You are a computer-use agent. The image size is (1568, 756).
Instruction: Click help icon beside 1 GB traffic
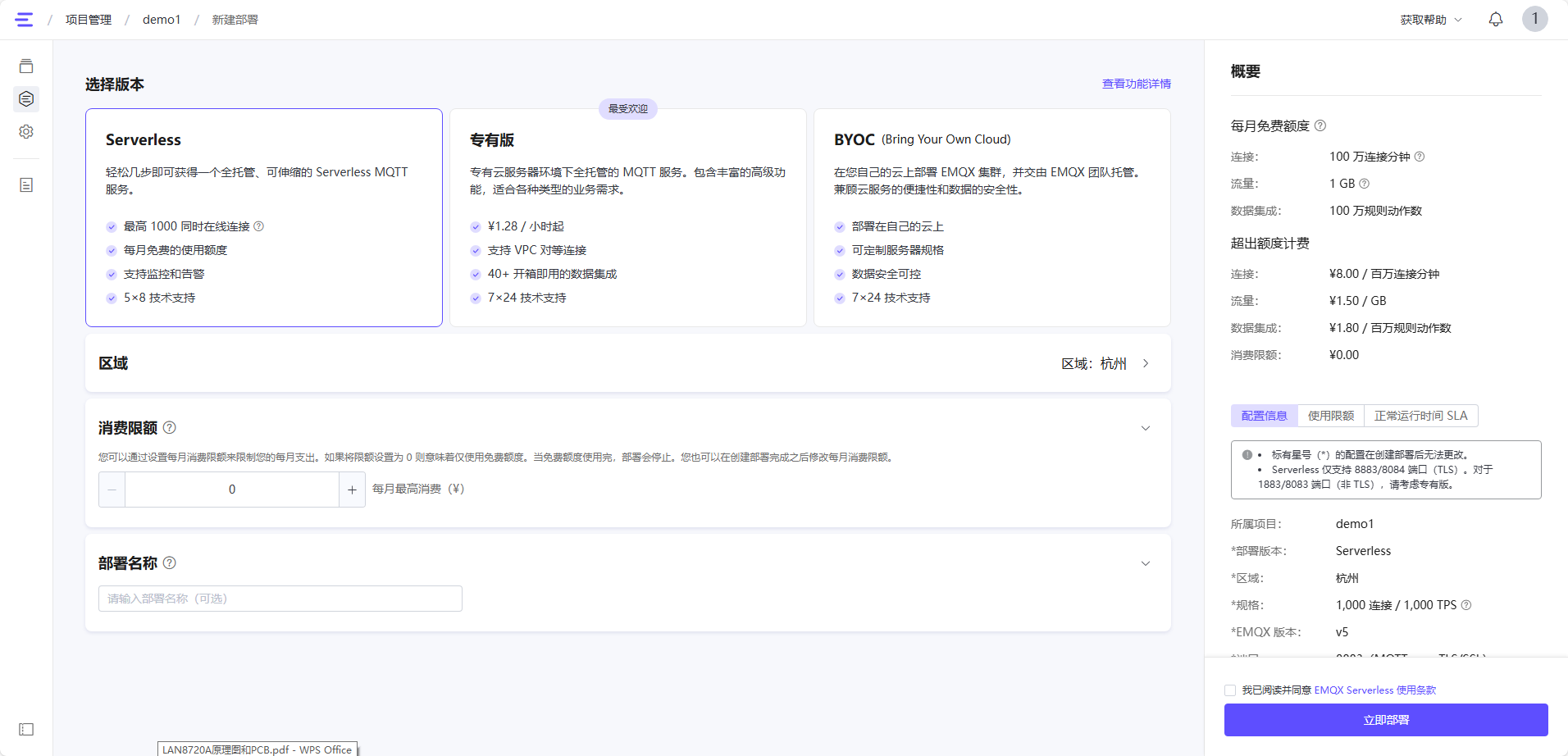(1365, 184)
